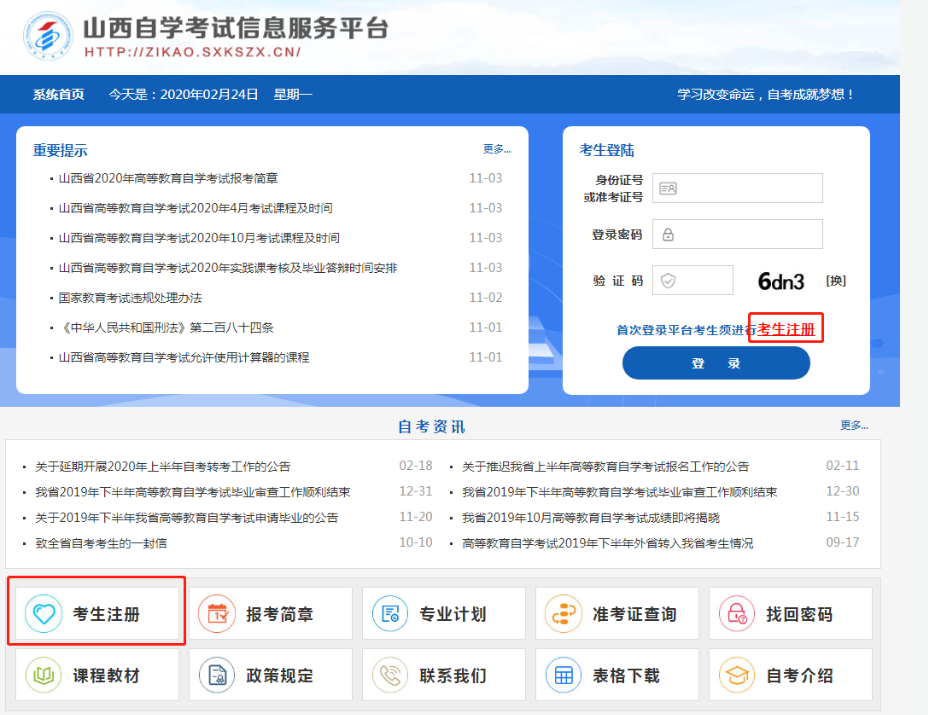Click the 政策规定 document icon
Image resolution: width=928 pixels, height=715 pixels.
217,675
